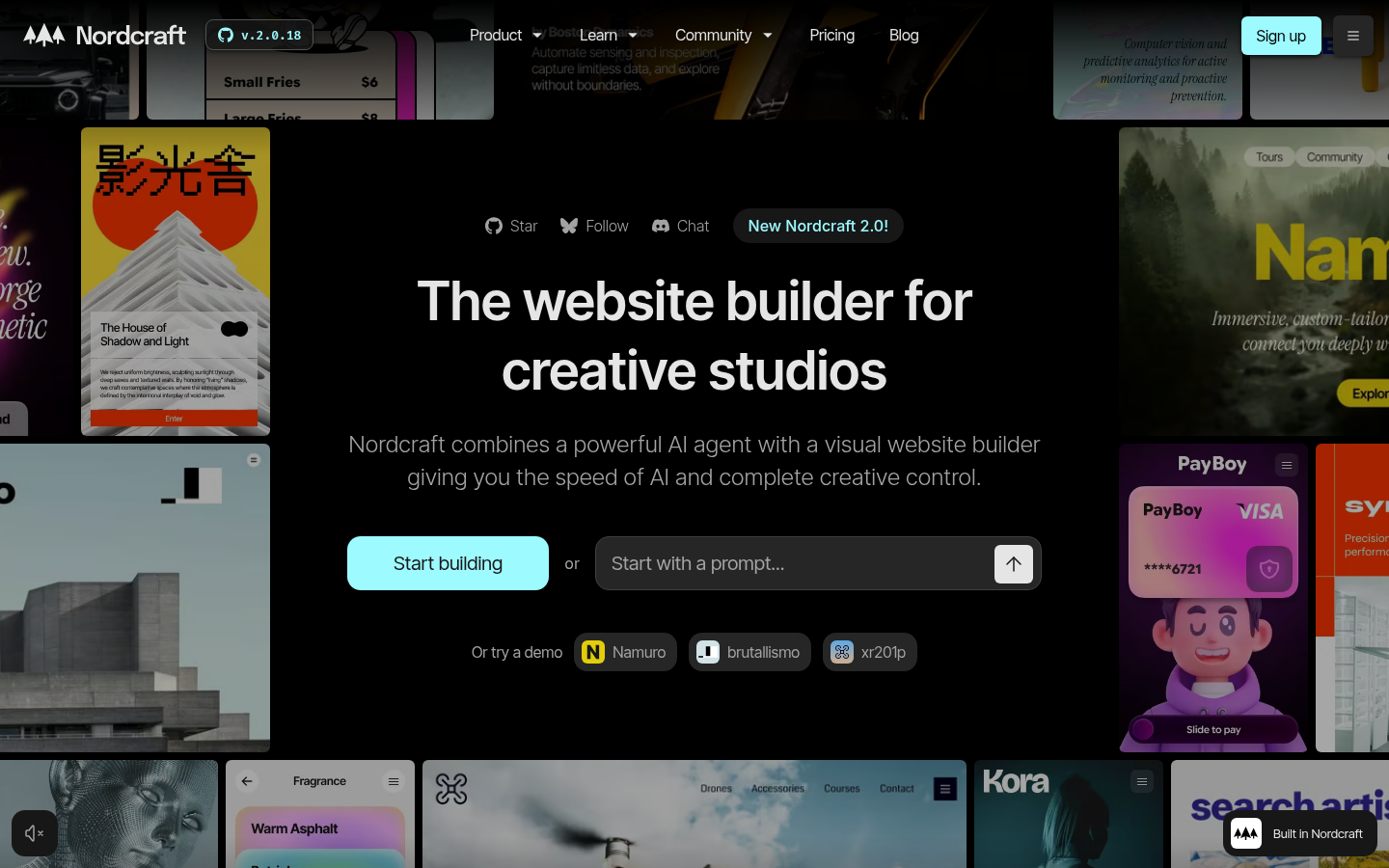Open the brutalist building card menu icon
Image resolution: width=1389 pixels, height=868 pixels.
(254, 460)
